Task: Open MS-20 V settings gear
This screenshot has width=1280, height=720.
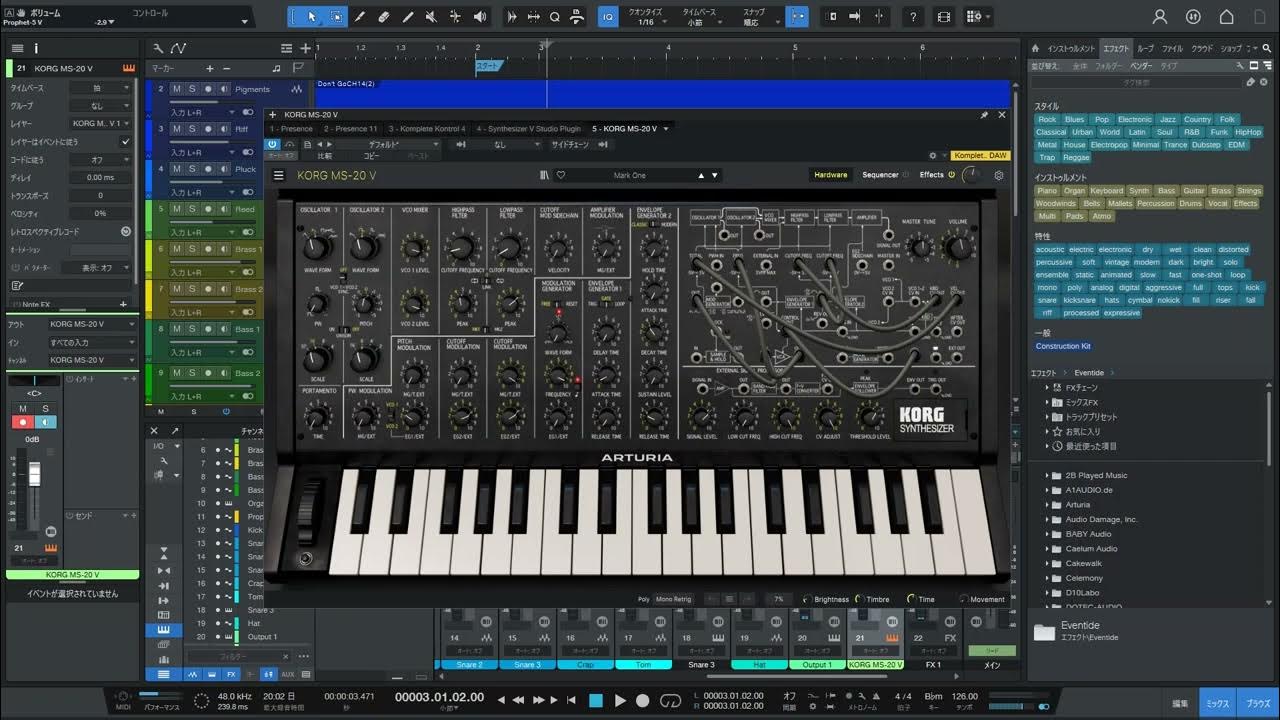Action: coord(998,175)
